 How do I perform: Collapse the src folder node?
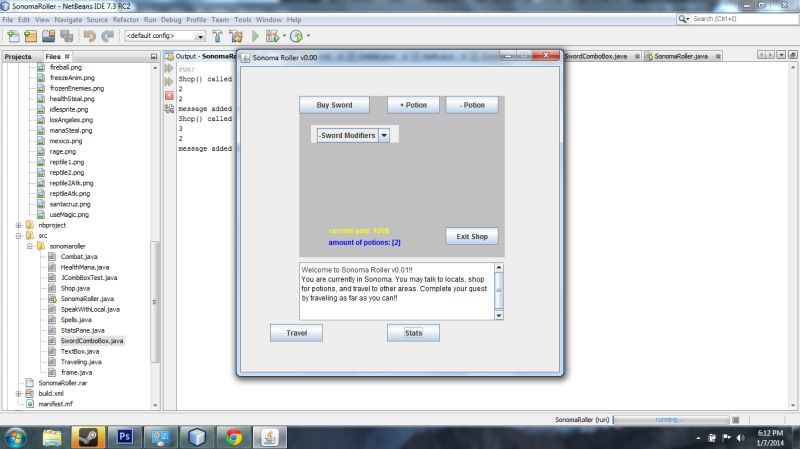pyautogui.click(x=18, y=236)
